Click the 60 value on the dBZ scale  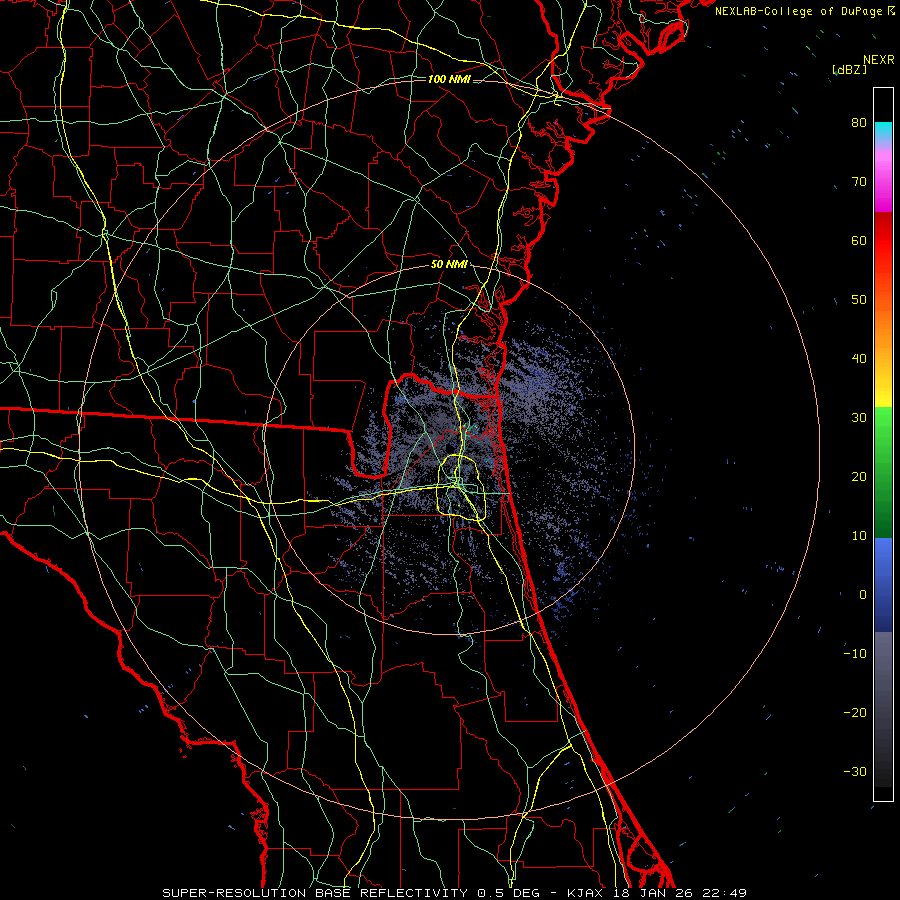pos(859,240)
